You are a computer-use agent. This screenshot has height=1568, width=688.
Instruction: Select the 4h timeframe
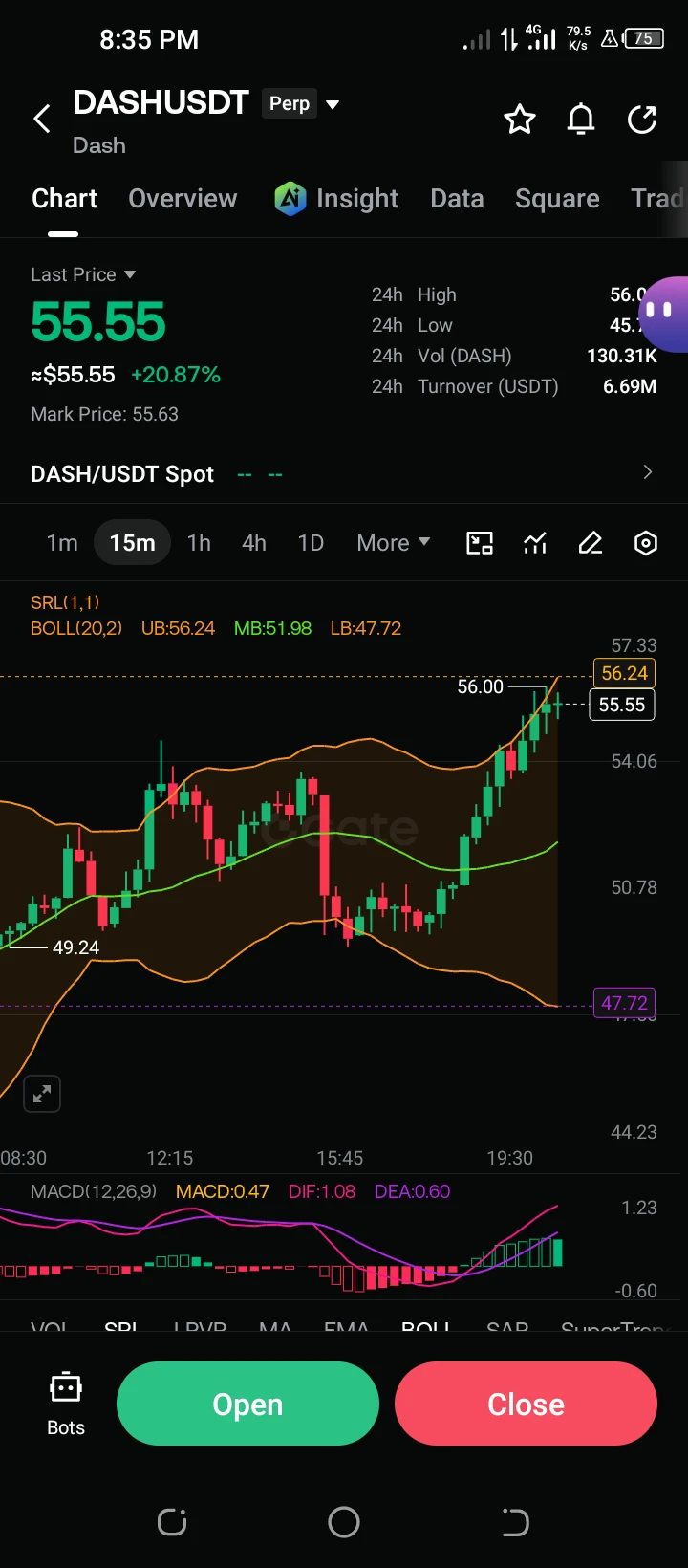[x=254, y=543]
